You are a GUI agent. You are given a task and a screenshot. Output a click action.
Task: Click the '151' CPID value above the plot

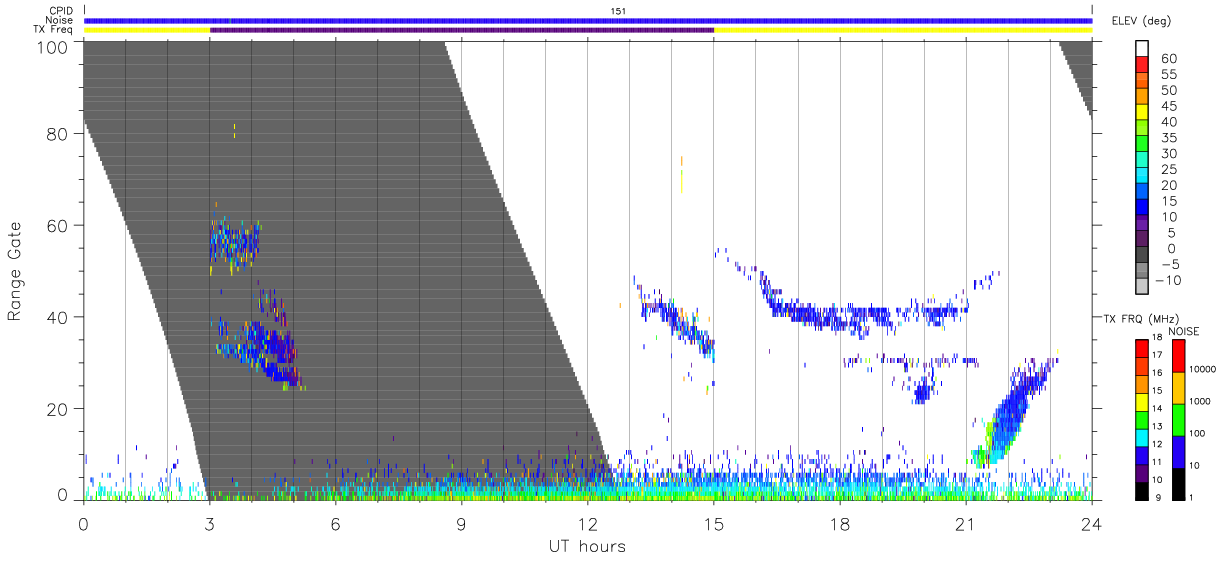pyautogui.click(x=618, y=10)
